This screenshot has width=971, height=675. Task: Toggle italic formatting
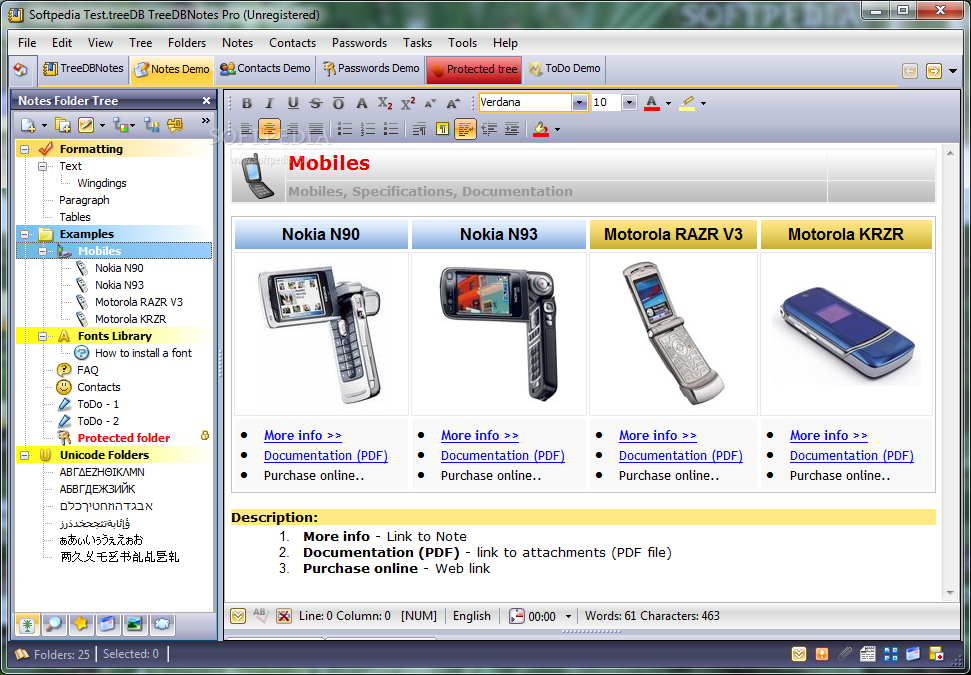click(x=269, y=103)
